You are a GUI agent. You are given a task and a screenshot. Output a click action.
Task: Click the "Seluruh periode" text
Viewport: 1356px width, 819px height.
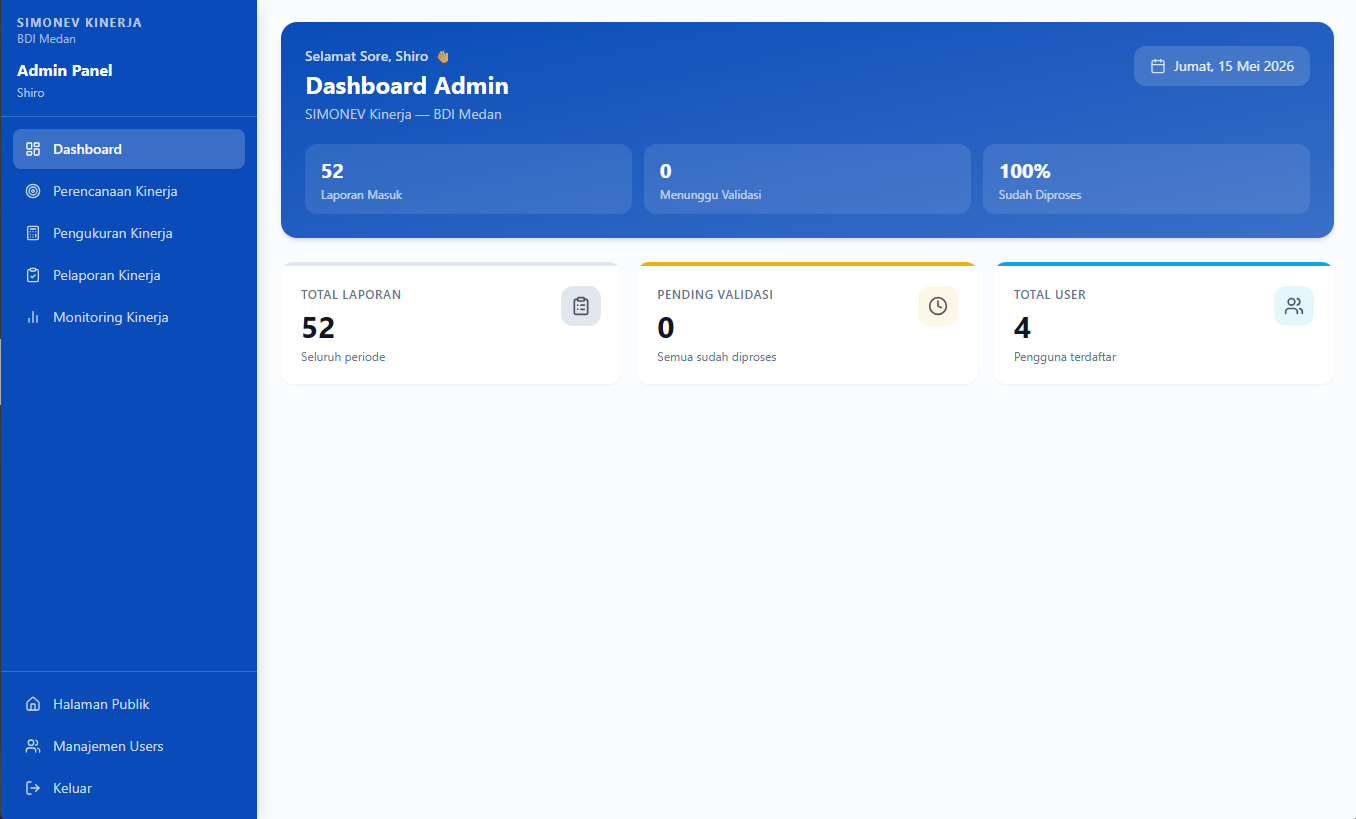point(343,357)
